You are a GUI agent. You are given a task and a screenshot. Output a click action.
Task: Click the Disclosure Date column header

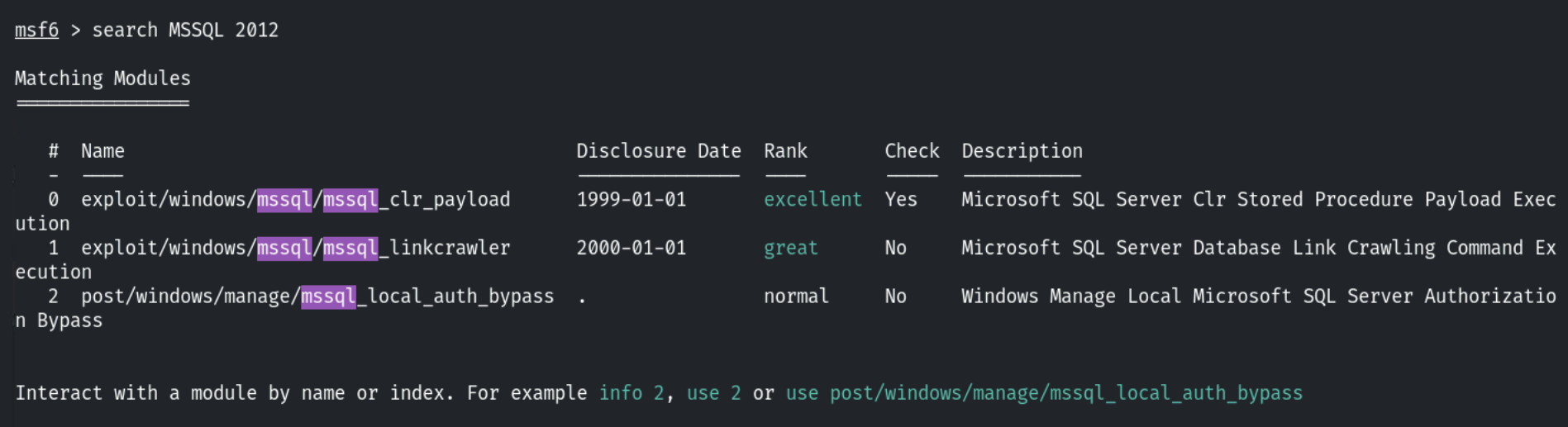(659, 151)
